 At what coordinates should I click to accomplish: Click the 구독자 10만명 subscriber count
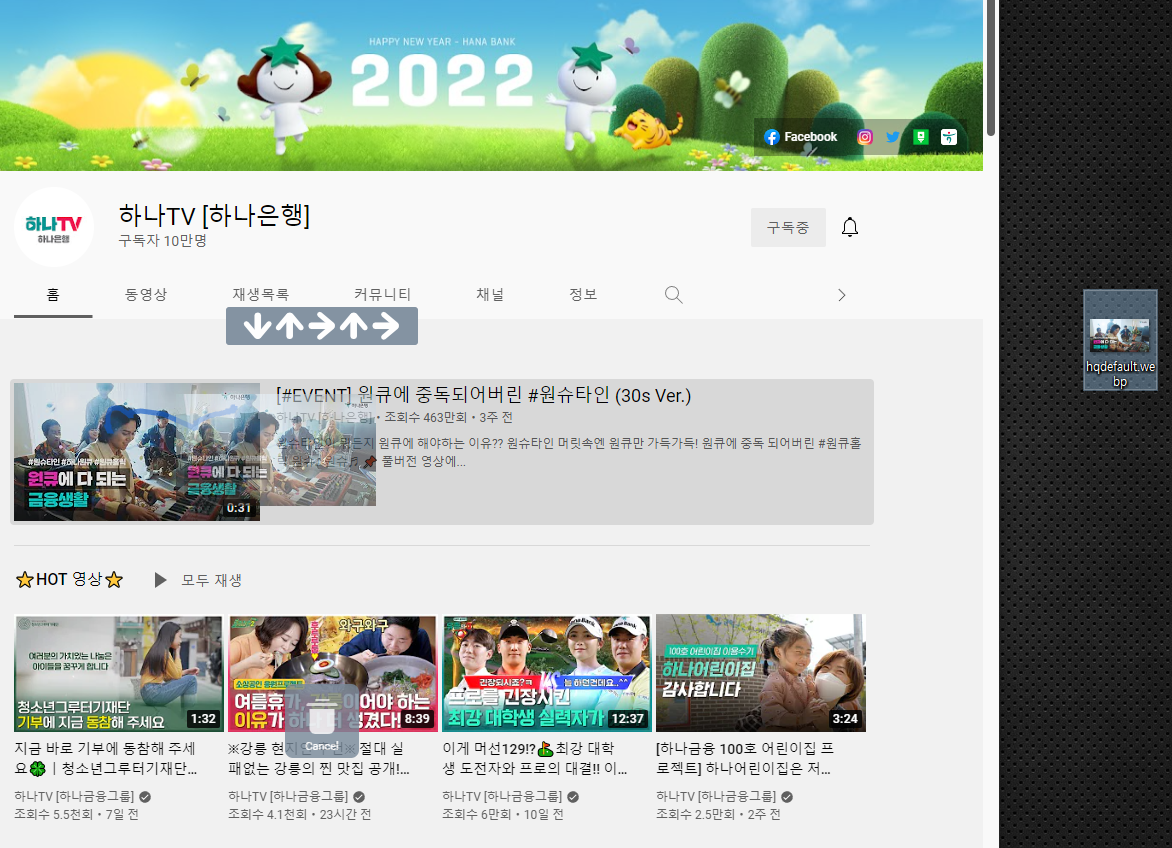pyautogui.click(x=162, y=241)
